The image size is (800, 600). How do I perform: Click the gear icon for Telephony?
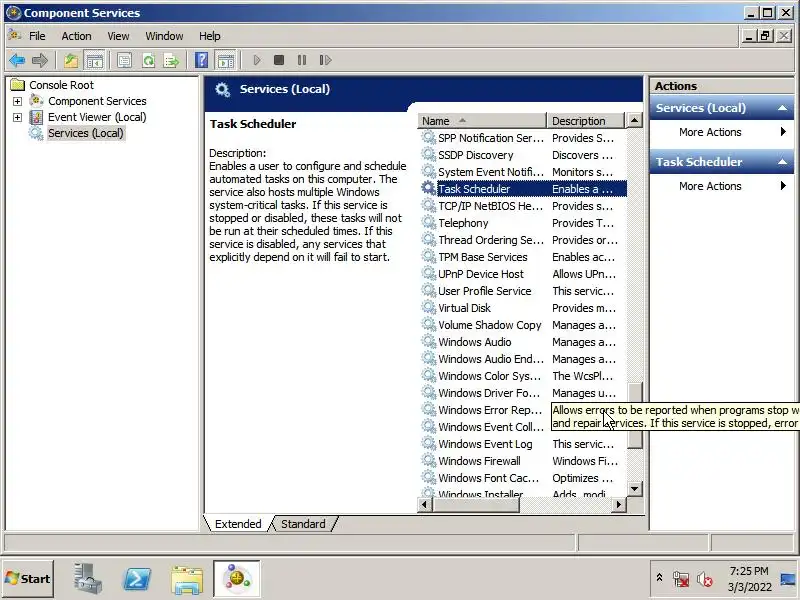429,222
